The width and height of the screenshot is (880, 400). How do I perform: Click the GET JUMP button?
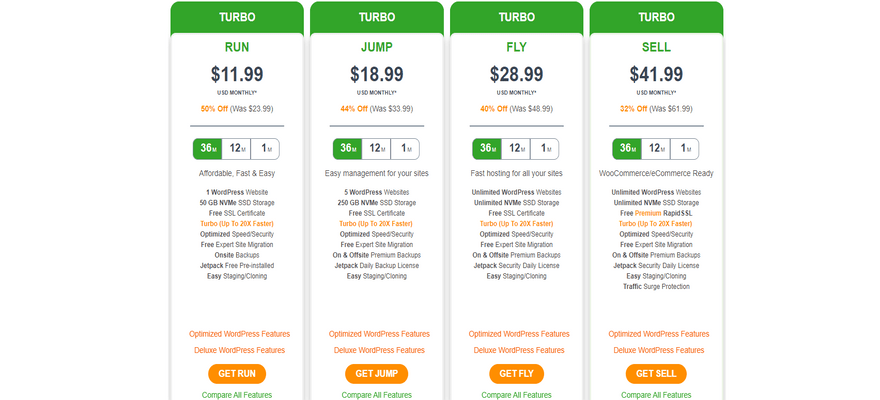point(377,374)
